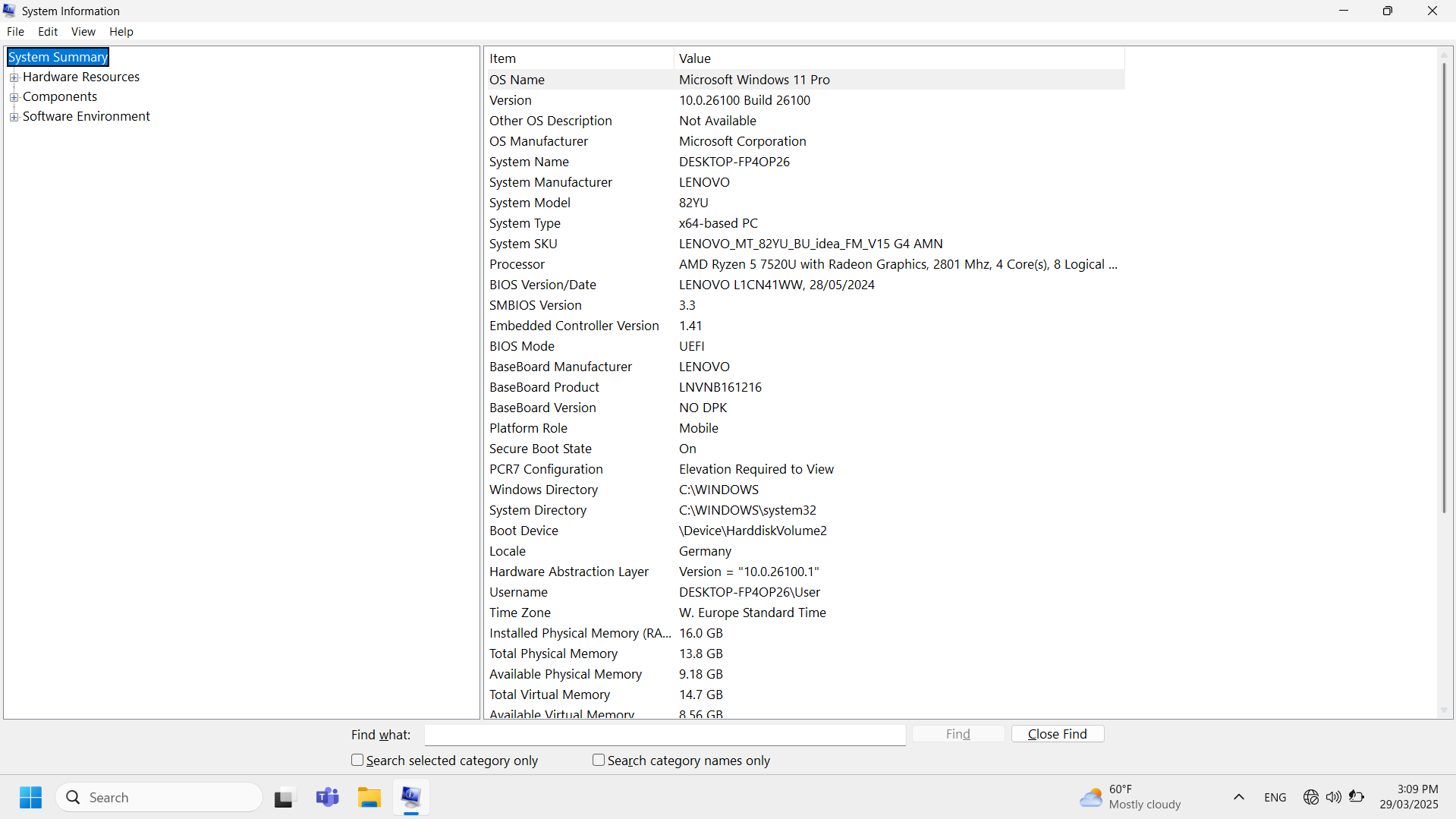Select the BIOS Version/Date row
Viewport: 1456px width, 819px height.
[x=805, y=285]
